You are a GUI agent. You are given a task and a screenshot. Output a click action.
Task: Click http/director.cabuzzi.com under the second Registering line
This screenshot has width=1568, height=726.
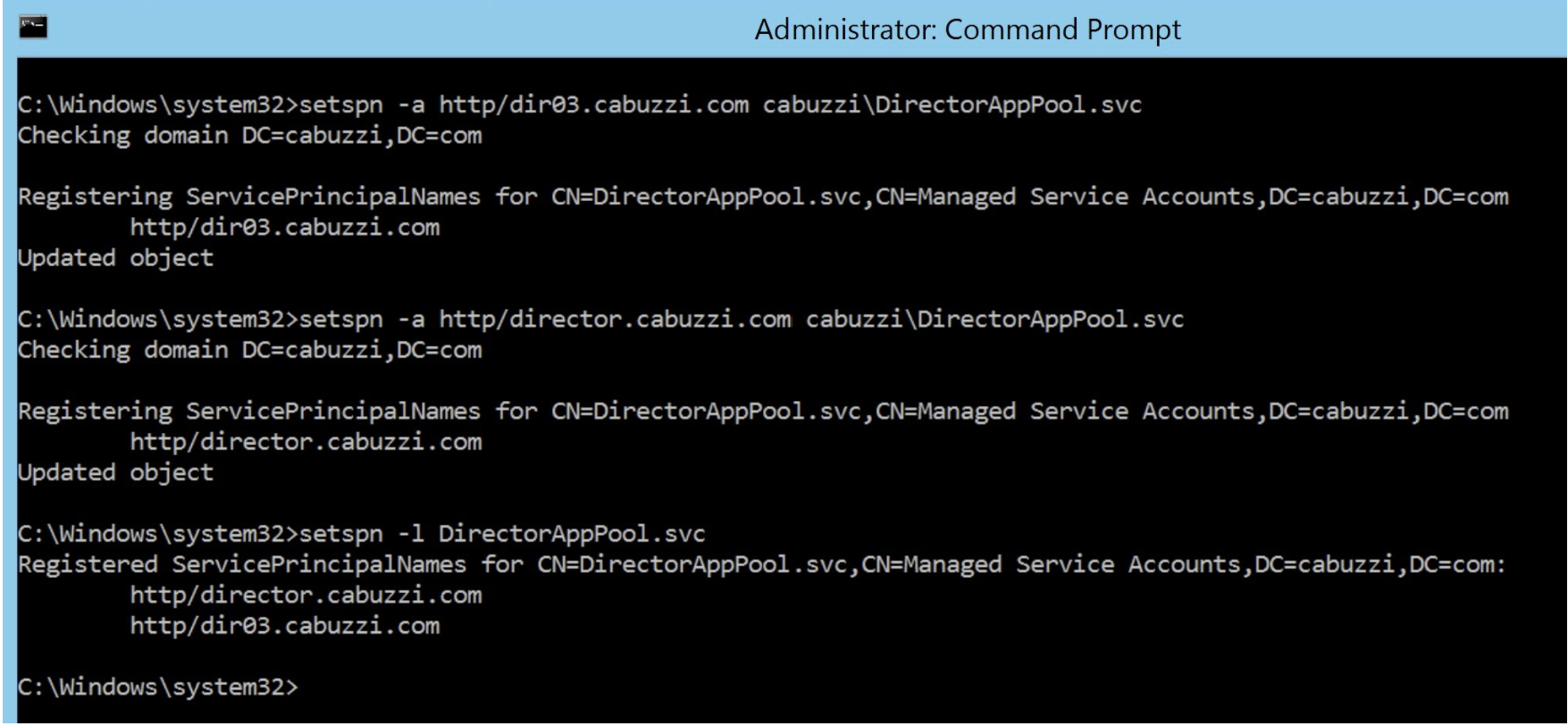[x=306, y=441]
